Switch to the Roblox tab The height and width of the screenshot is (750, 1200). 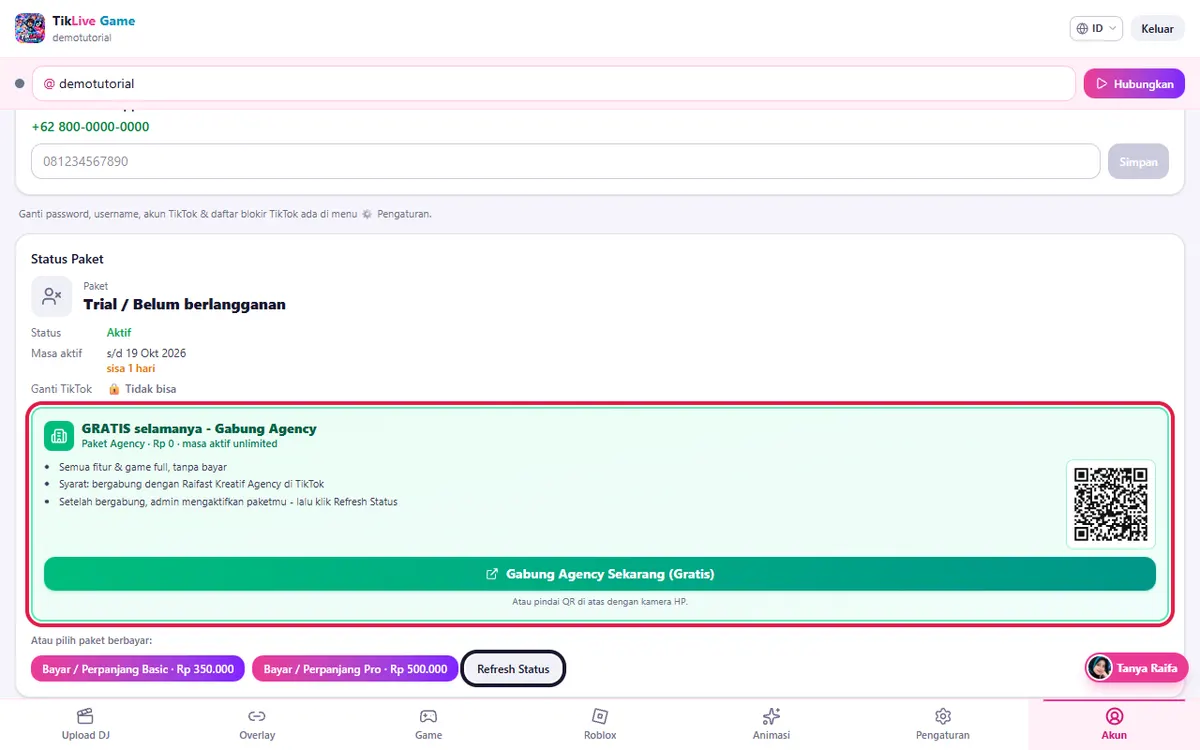coord(600,725)
